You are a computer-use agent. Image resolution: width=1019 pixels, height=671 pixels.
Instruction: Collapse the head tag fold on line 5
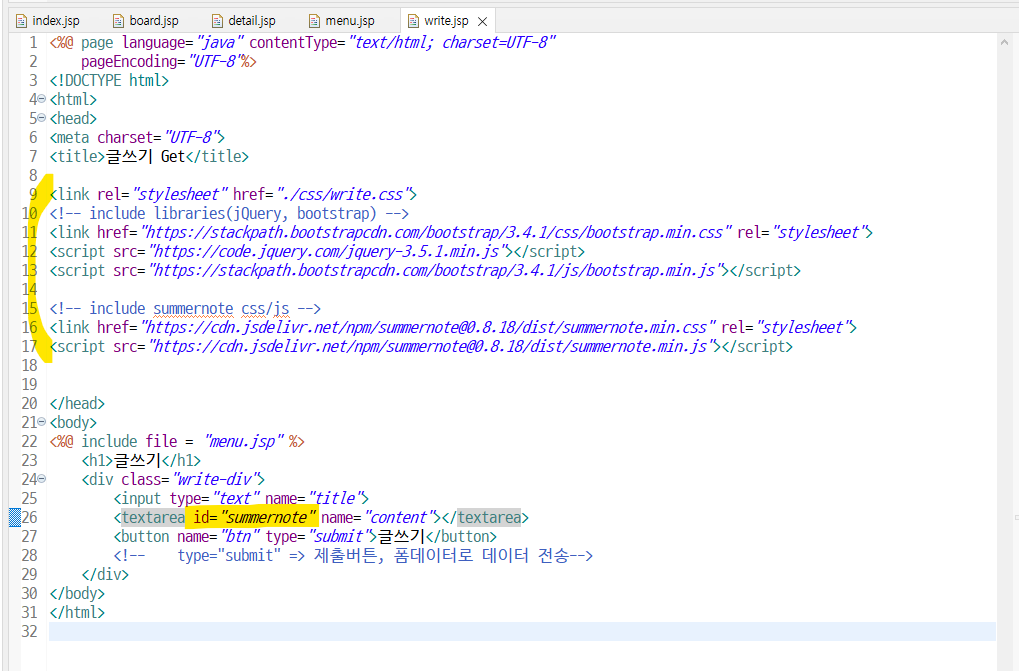point(42,118)
